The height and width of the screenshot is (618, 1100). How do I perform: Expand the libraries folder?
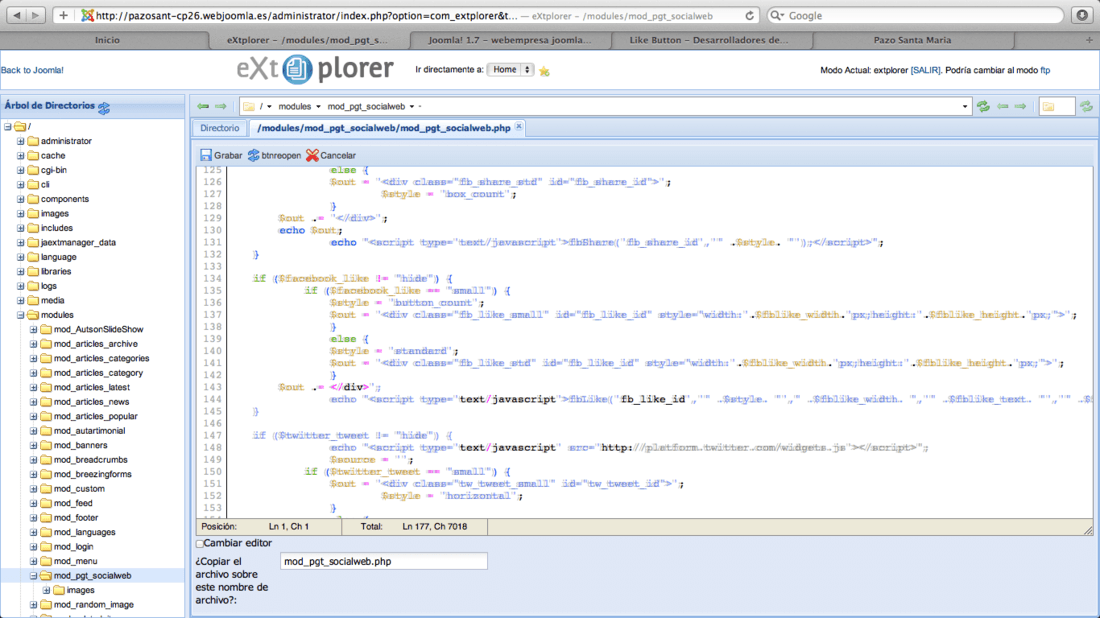point(20,271)
